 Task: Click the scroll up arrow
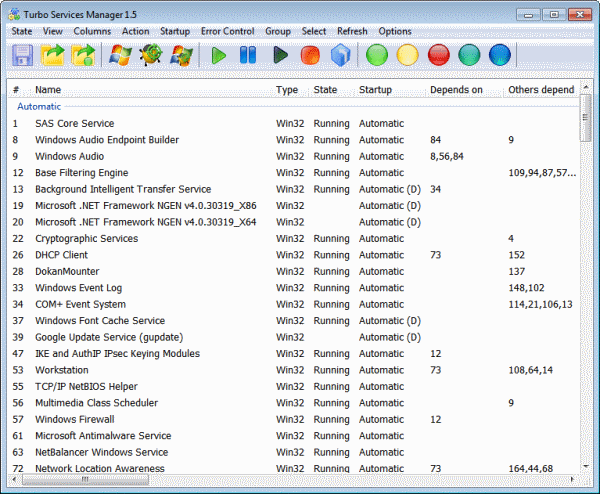point(585,87)
